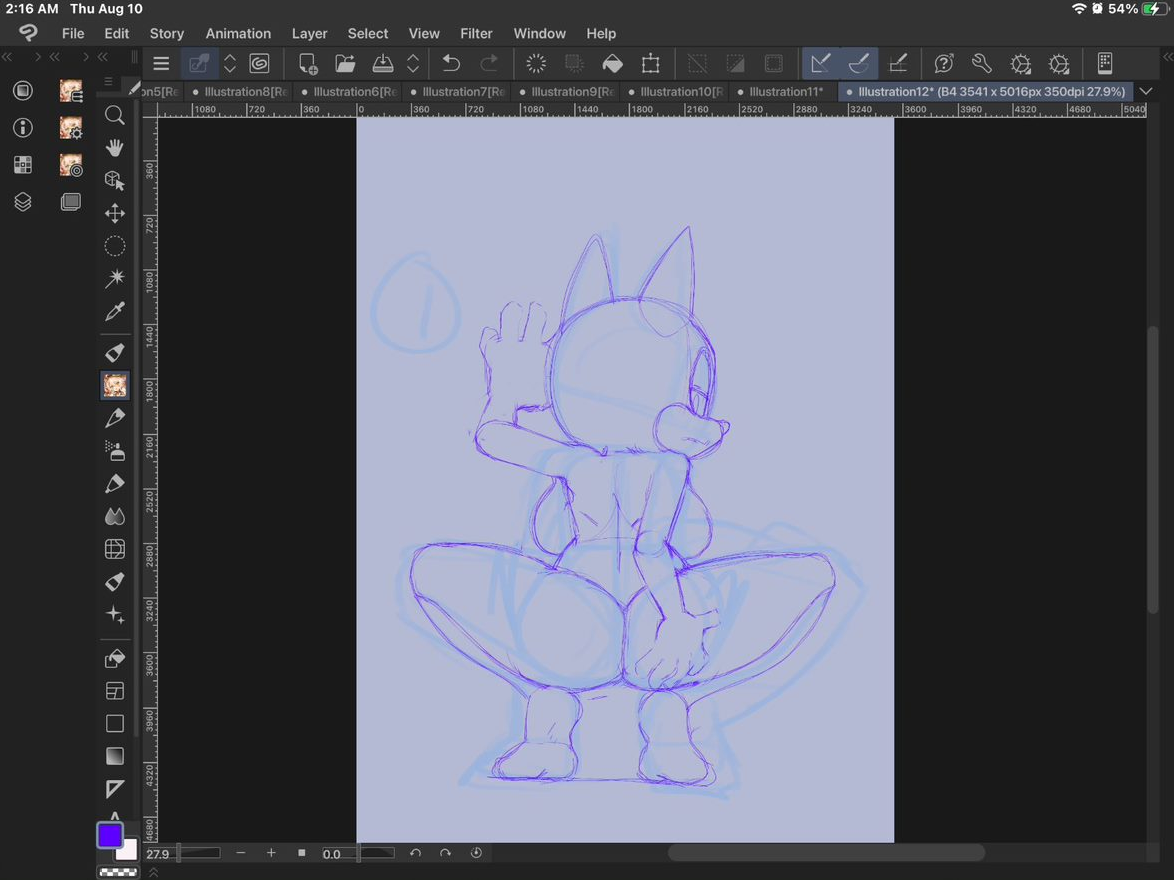Toggle Snap to Ruler
This screenshot has height=880, width=1174.
[x=820, y=64]
